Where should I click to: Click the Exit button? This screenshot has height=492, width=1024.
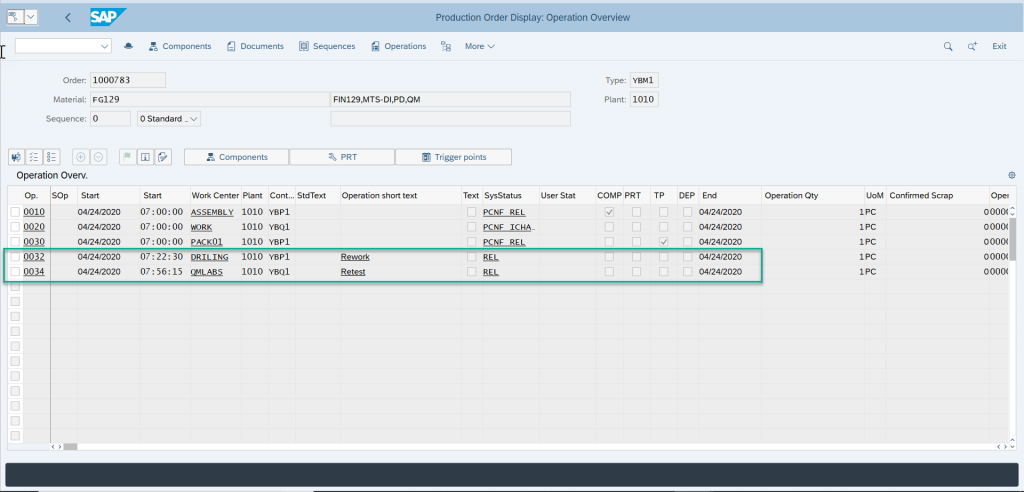click(999, 46)
